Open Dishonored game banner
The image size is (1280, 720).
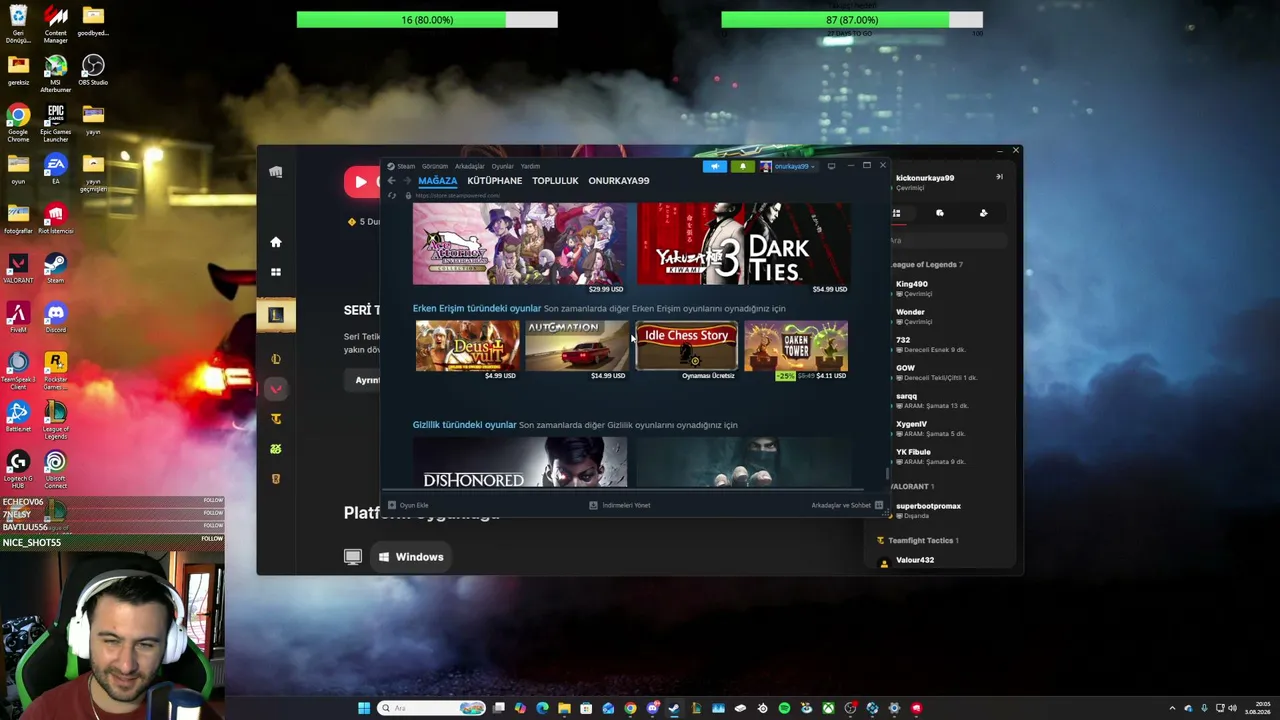[x=520, y=462]
